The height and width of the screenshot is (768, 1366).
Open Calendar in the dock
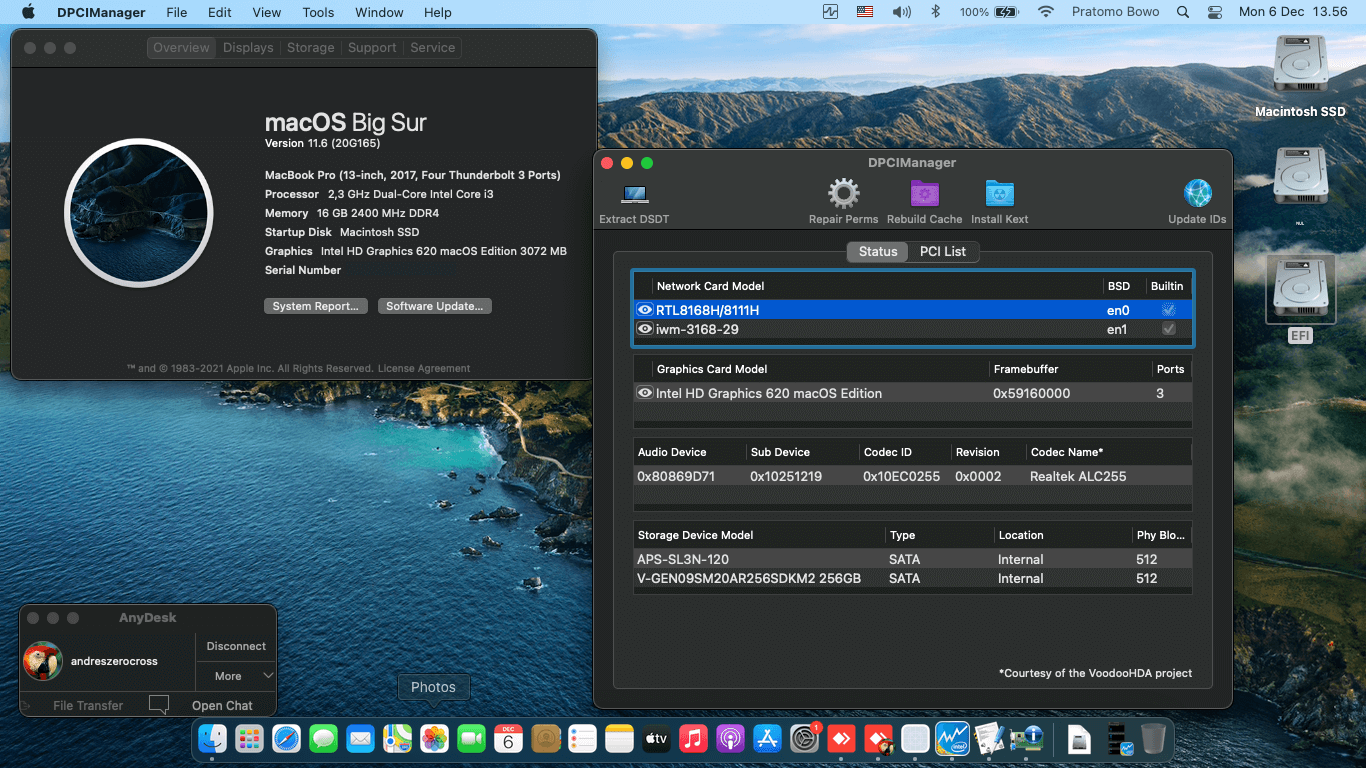point(508,738)
